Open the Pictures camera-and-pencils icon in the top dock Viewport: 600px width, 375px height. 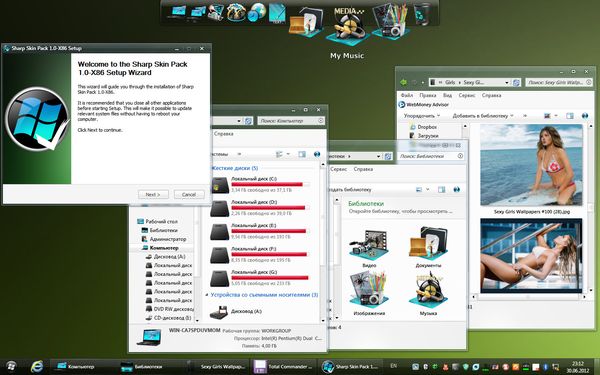point(390,22)
